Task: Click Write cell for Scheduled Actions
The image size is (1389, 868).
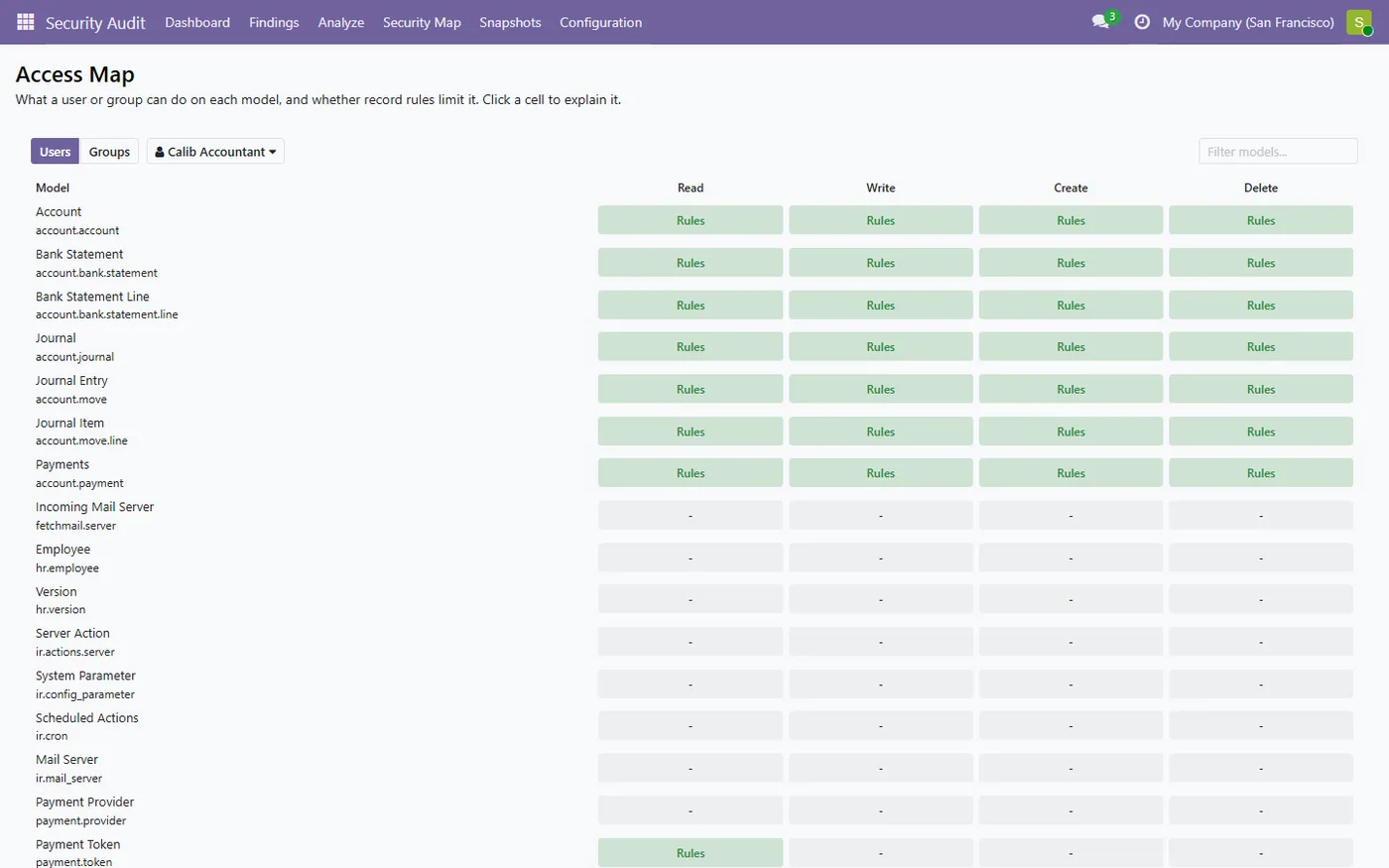Action: point(881,726)
